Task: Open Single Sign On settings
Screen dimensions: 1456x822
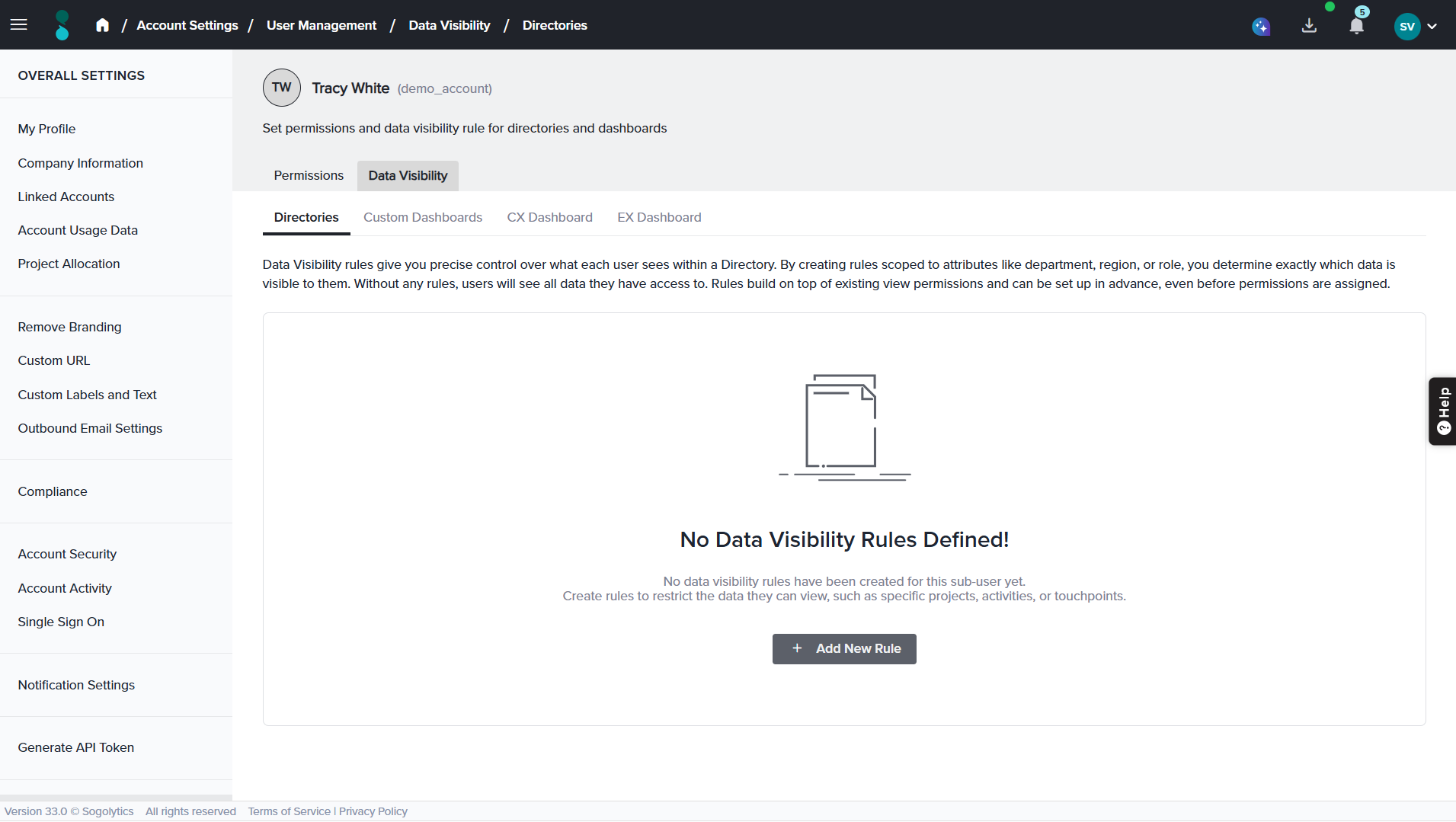Action: 61,622
